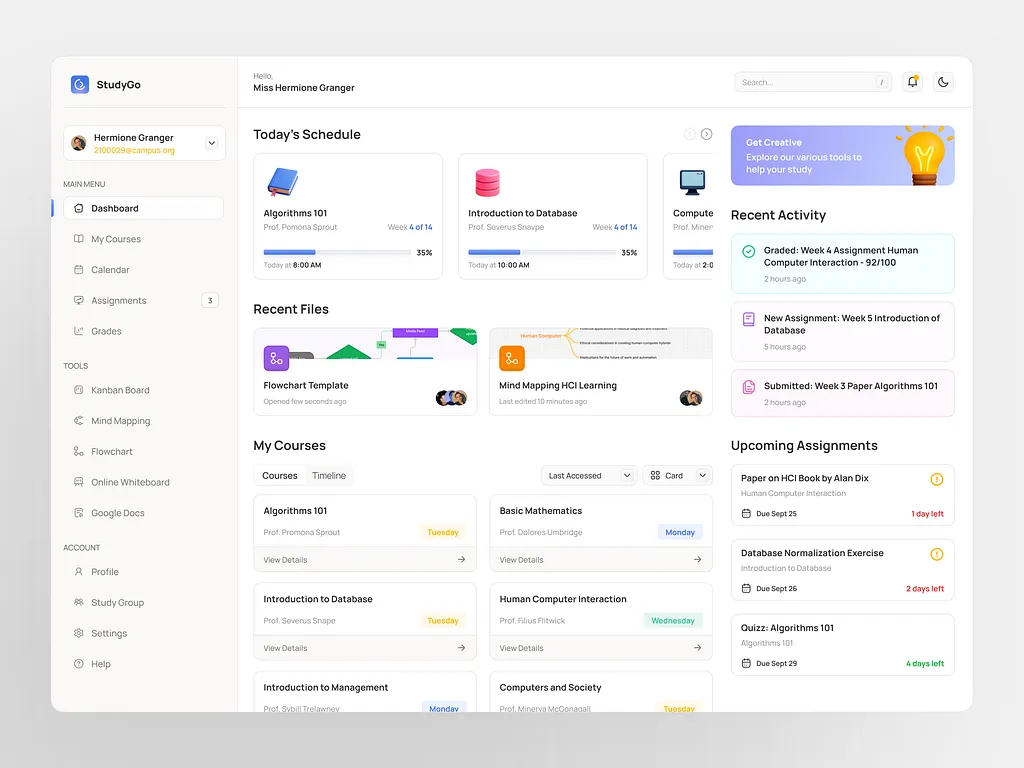Image resolution: width=1024 pixels, height=768 pixels.
Task: Click the Help question icon
Action: (78, 664)
